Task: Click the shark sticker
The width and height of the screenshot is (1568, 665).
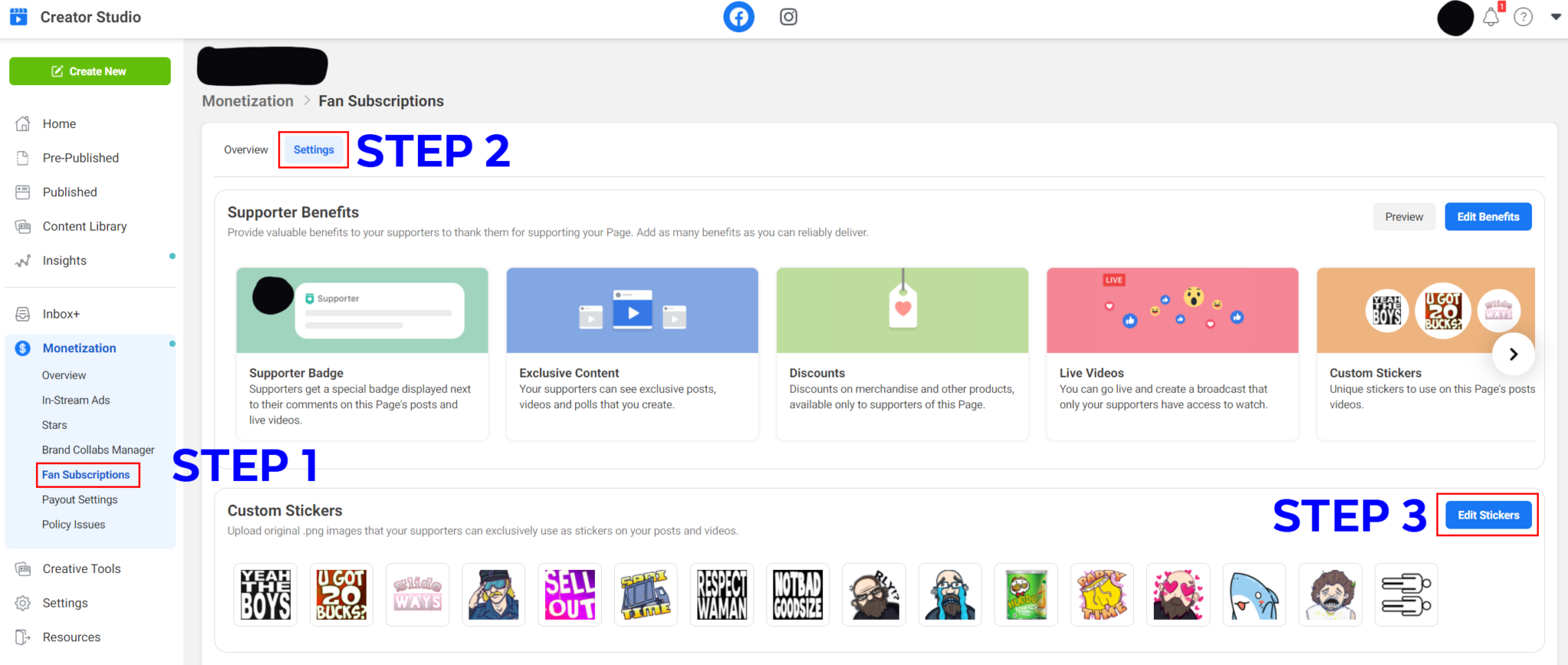Action: point(1254,595)
